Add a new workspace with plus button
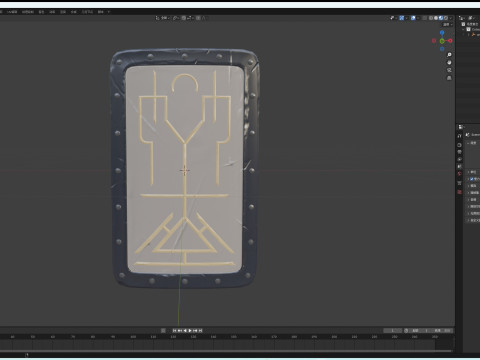 click(x=109, y=12)
